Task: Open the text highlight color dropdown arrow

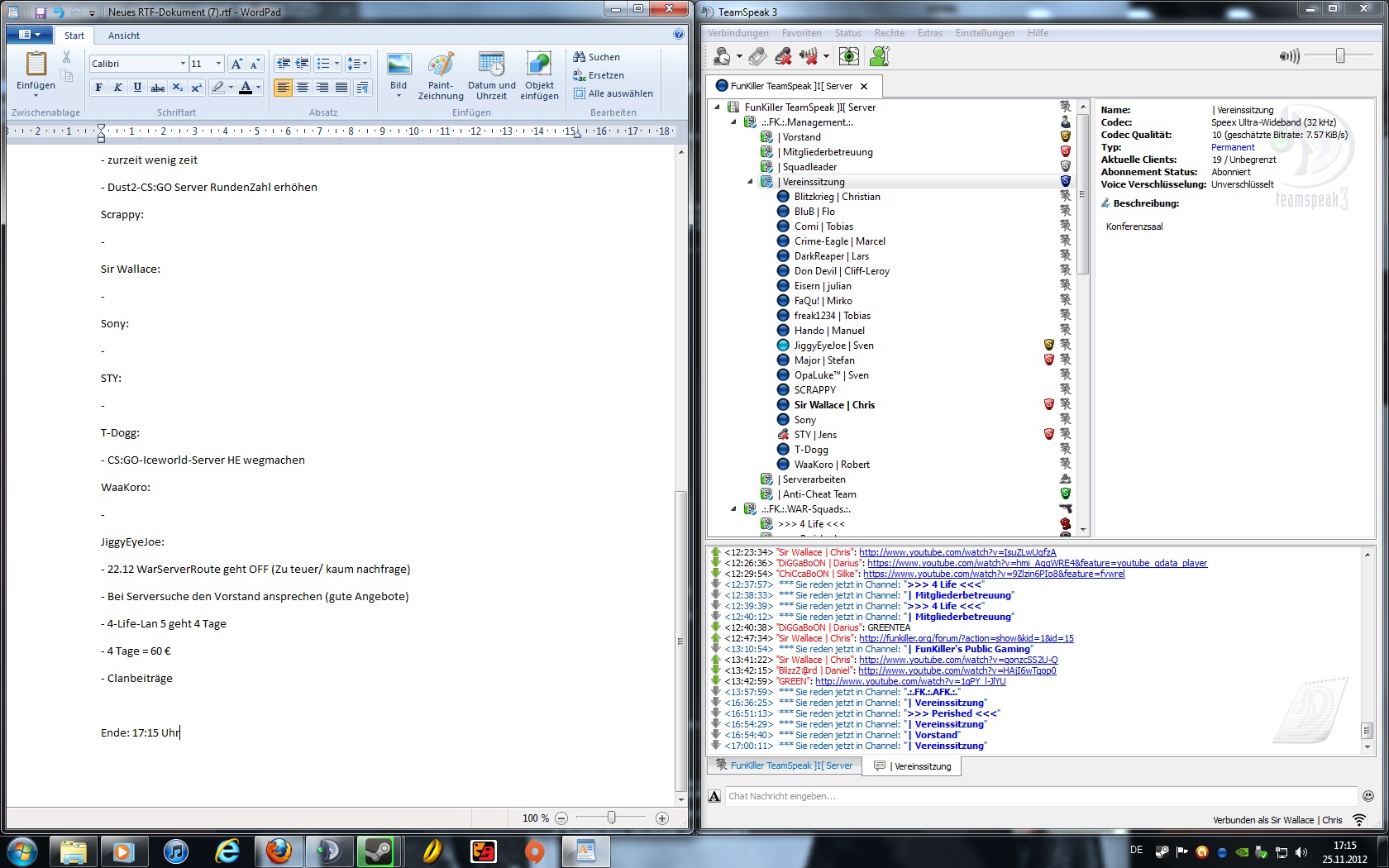Action: tap(231, 88)
